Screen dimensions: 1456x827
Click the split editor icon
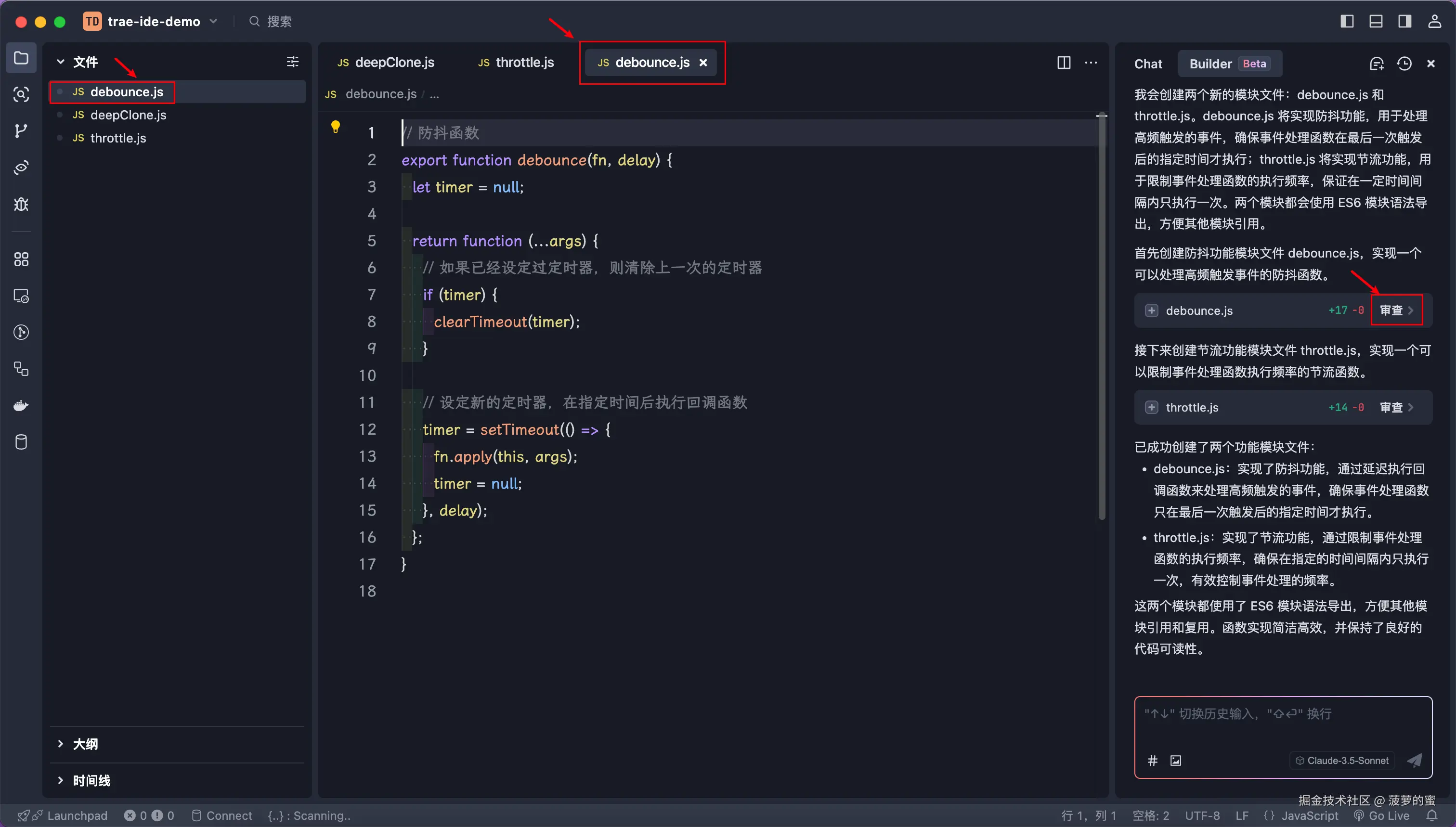1064,63
